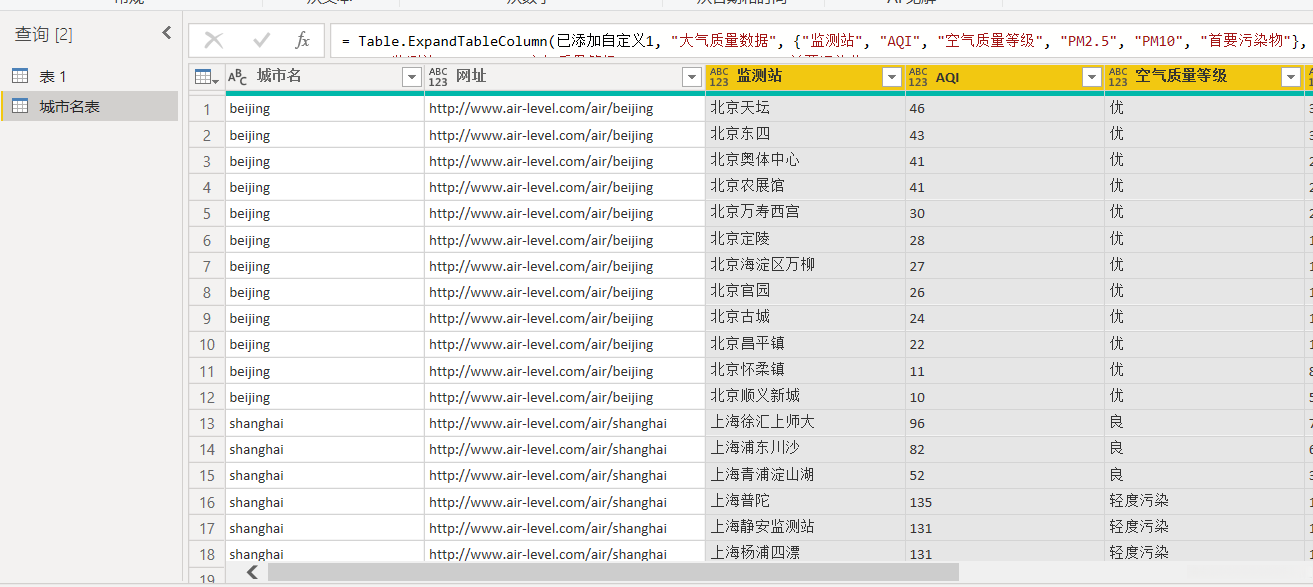Cancel the formula edit with X icon
Viewport: 1313px width, 587px height.
(x=213, y=40)
